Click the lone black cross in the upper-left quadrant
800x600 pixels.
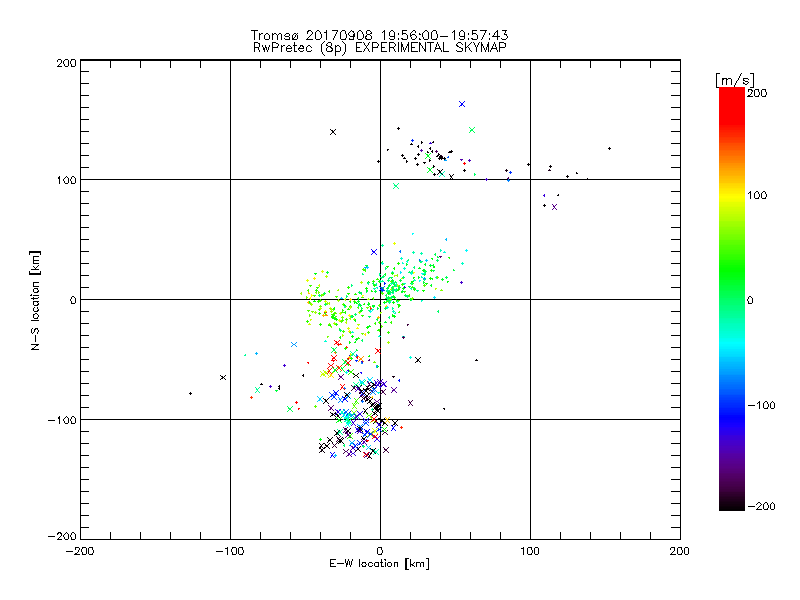333,132
